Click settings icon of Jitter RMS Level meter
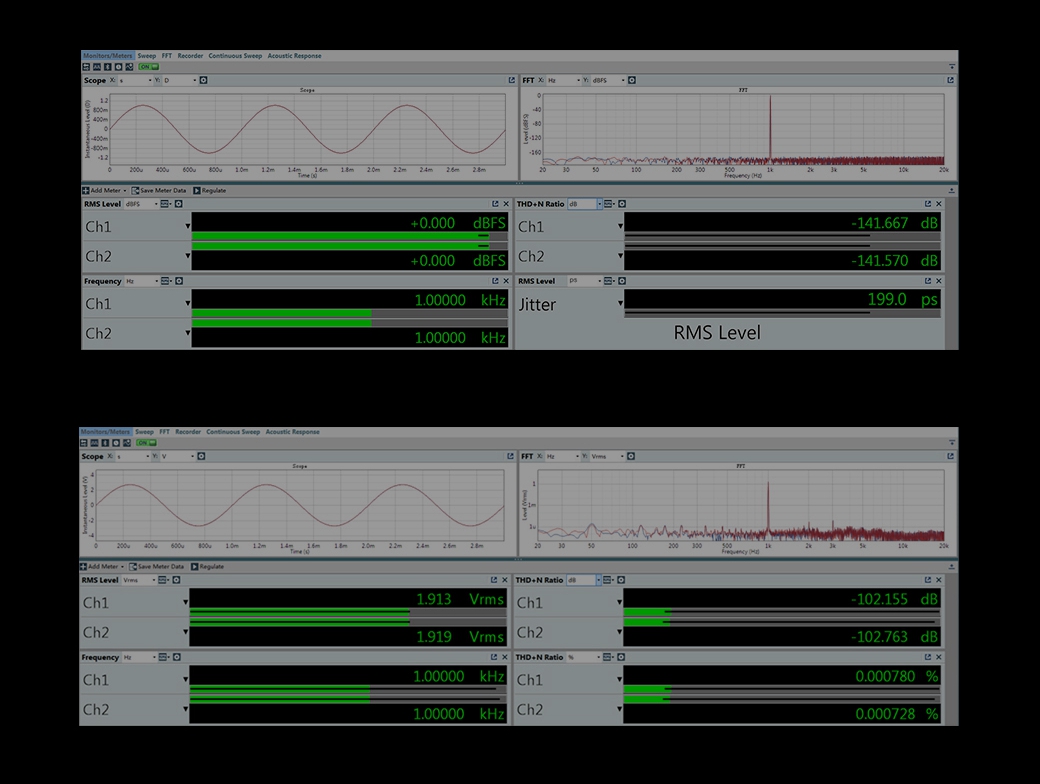The height and width of the screenshot is (784, 1040). (x=622, y=281)
